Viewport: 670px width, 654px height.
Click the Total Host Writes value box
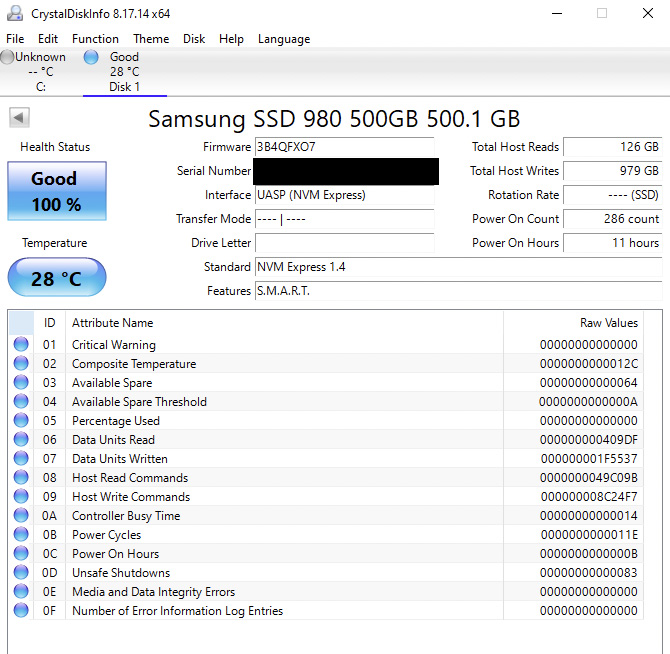pos(613,171)
